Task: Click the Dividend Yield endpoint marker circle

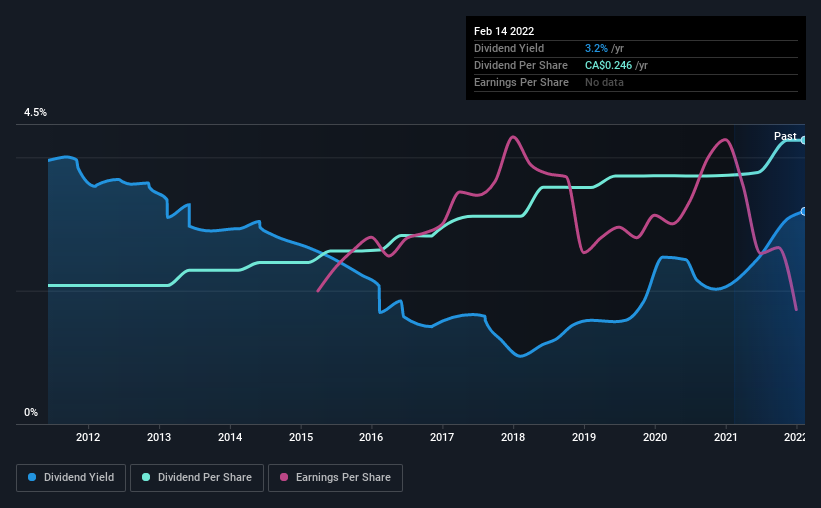Action: click(804, 212)
